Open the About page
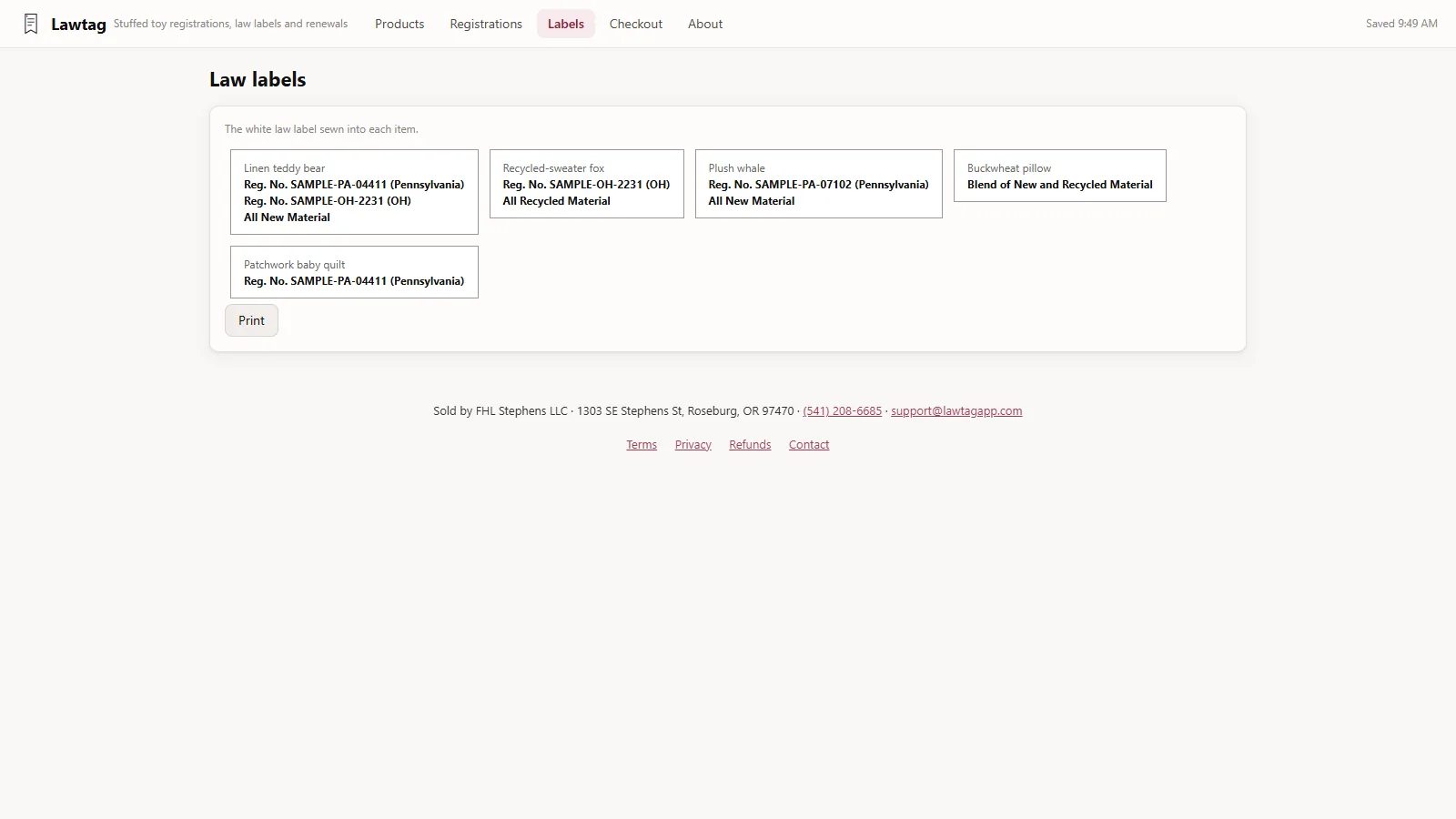This screenshot has height=819, width=1456. [x=705, y=24]
